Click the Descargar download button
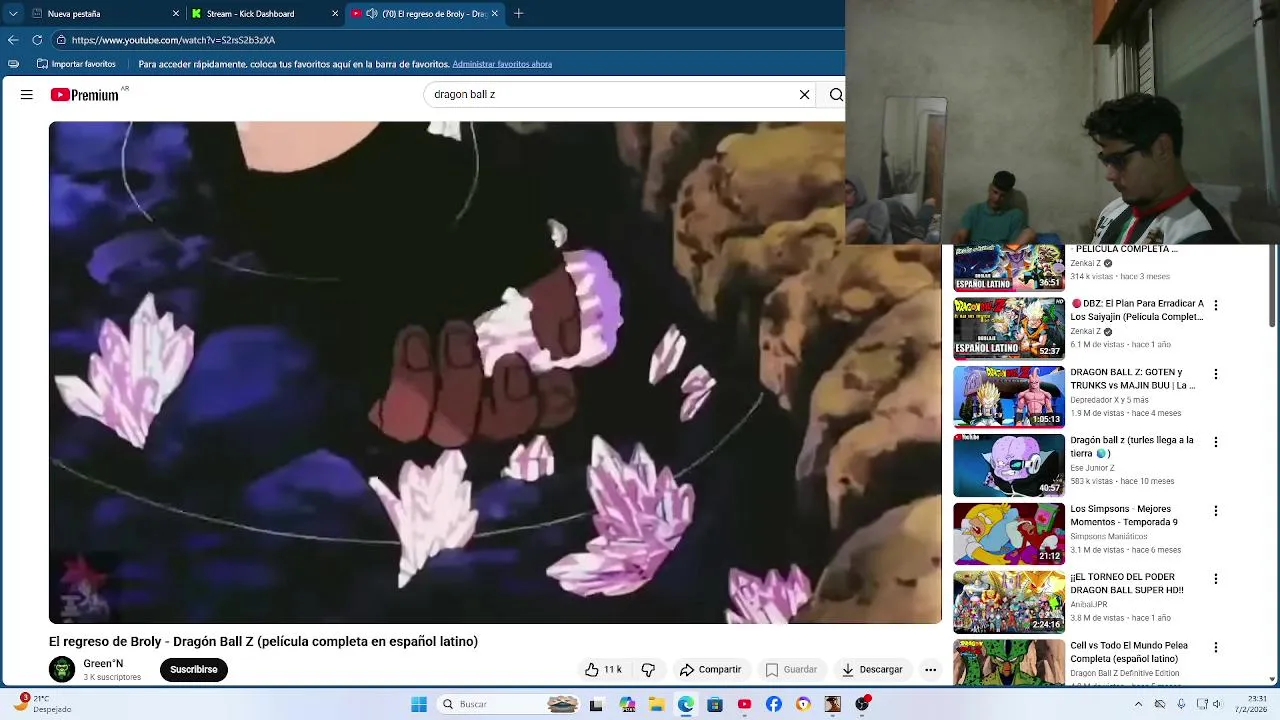This screenshot has height=720, width=1280. coord(872,670)
